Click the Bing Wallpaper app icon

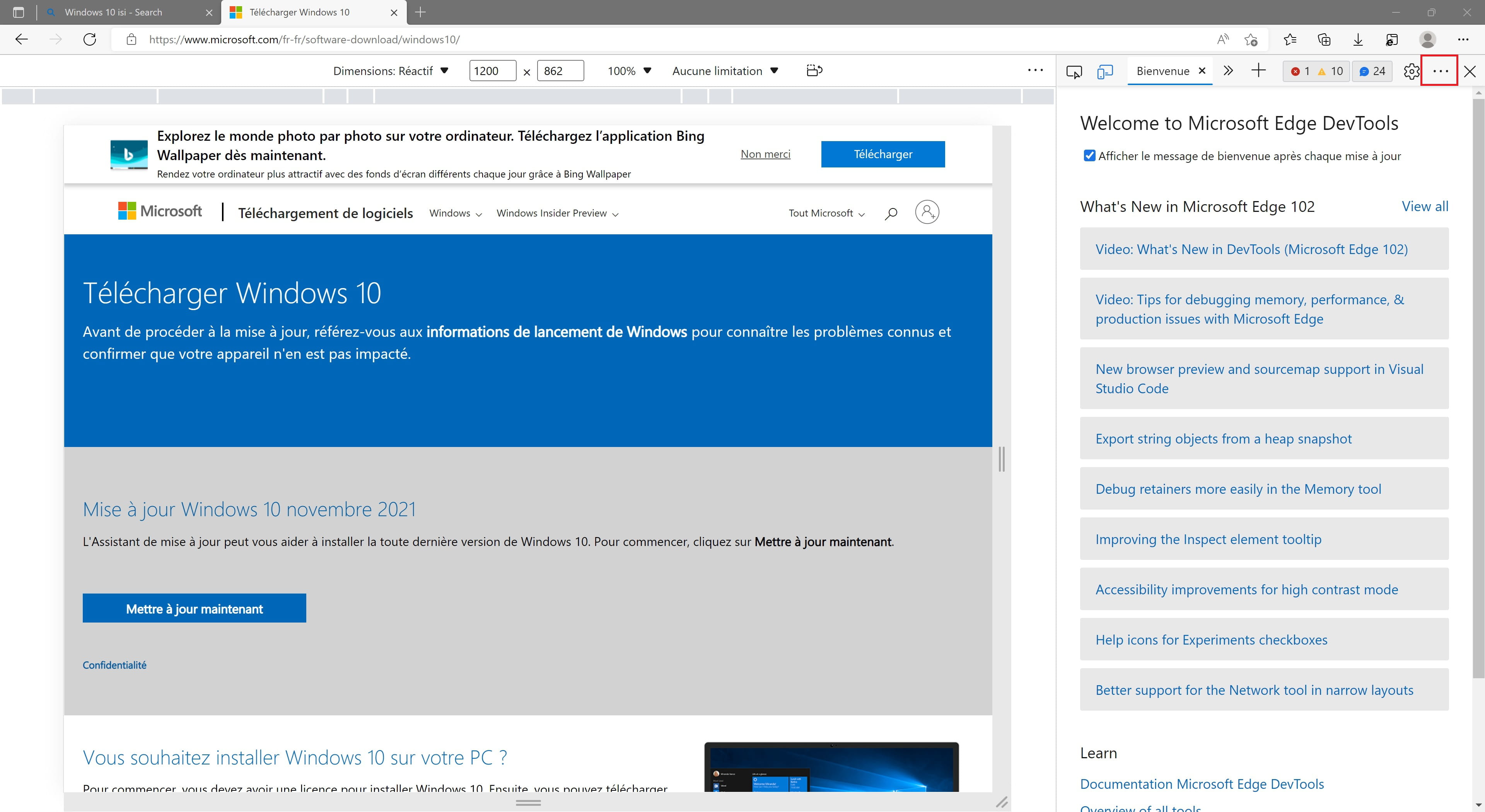tap(128, 154)
